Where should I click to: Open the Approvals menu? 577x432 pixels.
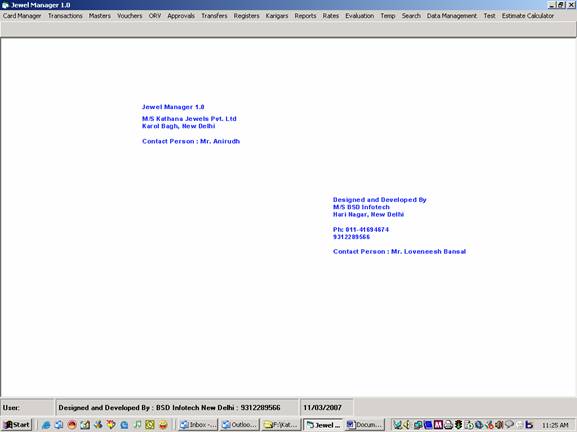[181, 16]
